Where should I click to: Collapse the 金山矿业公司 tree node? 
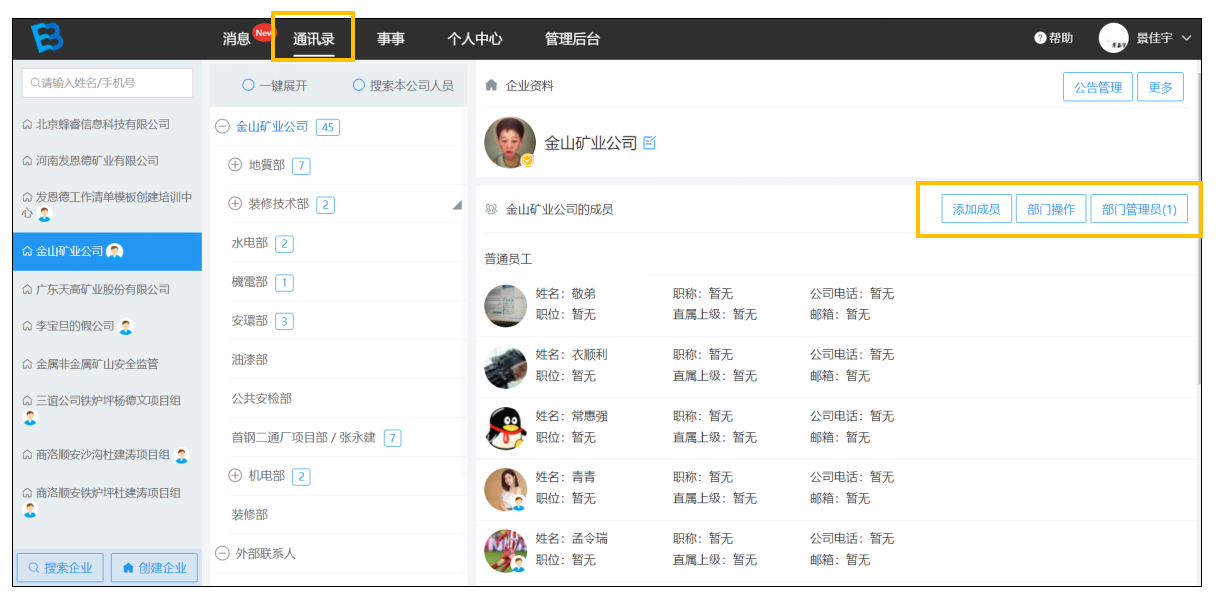pos(223,127)
